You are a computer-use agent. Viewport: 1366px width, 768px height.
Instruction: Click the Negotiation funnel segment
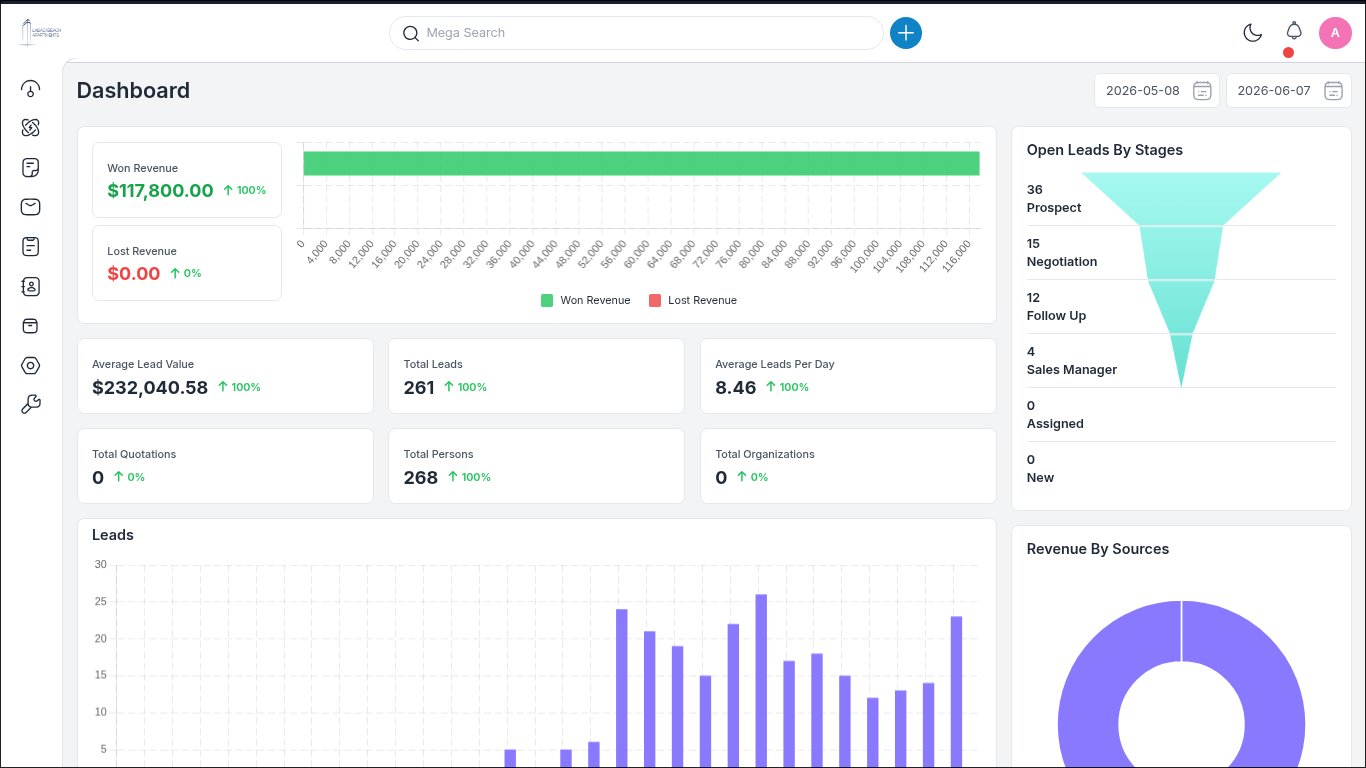(1181, 252)
